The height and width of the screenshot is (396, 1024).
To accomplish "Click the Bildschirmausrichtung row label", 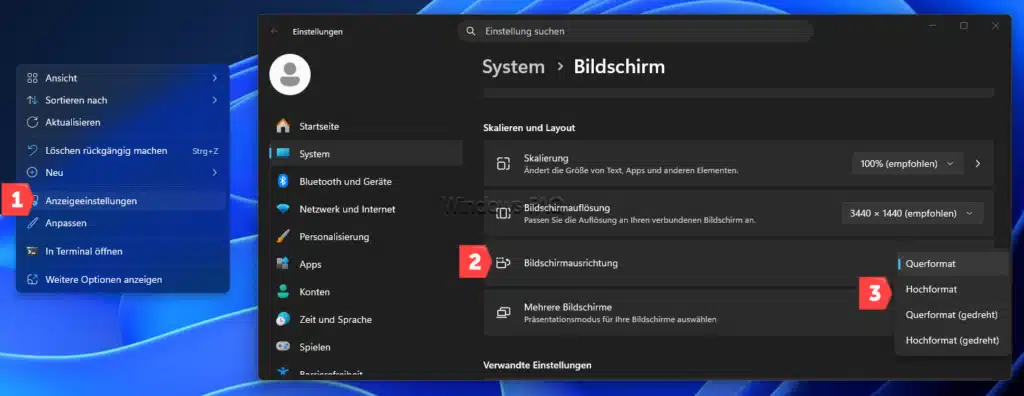I will (x=571, y=263).
